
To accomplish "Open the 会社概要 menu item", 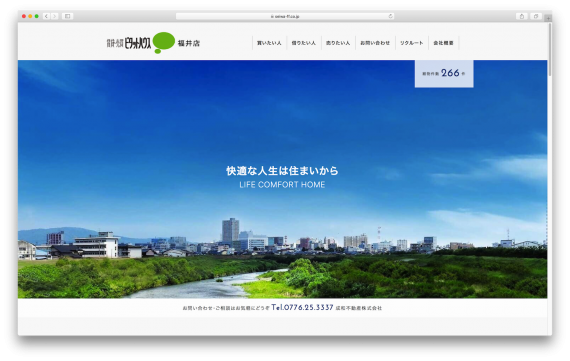I will [x=443, y=43].
